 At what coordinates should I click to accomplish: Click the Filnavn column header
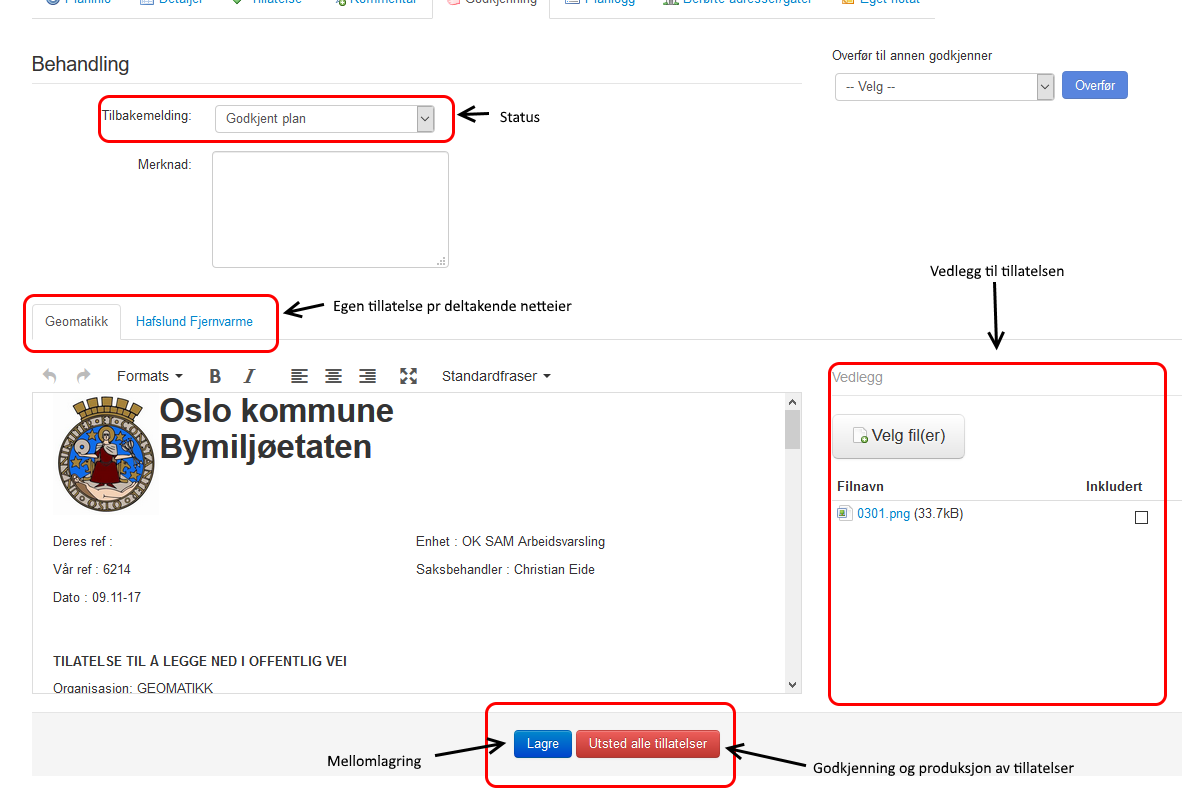[860, 486]
